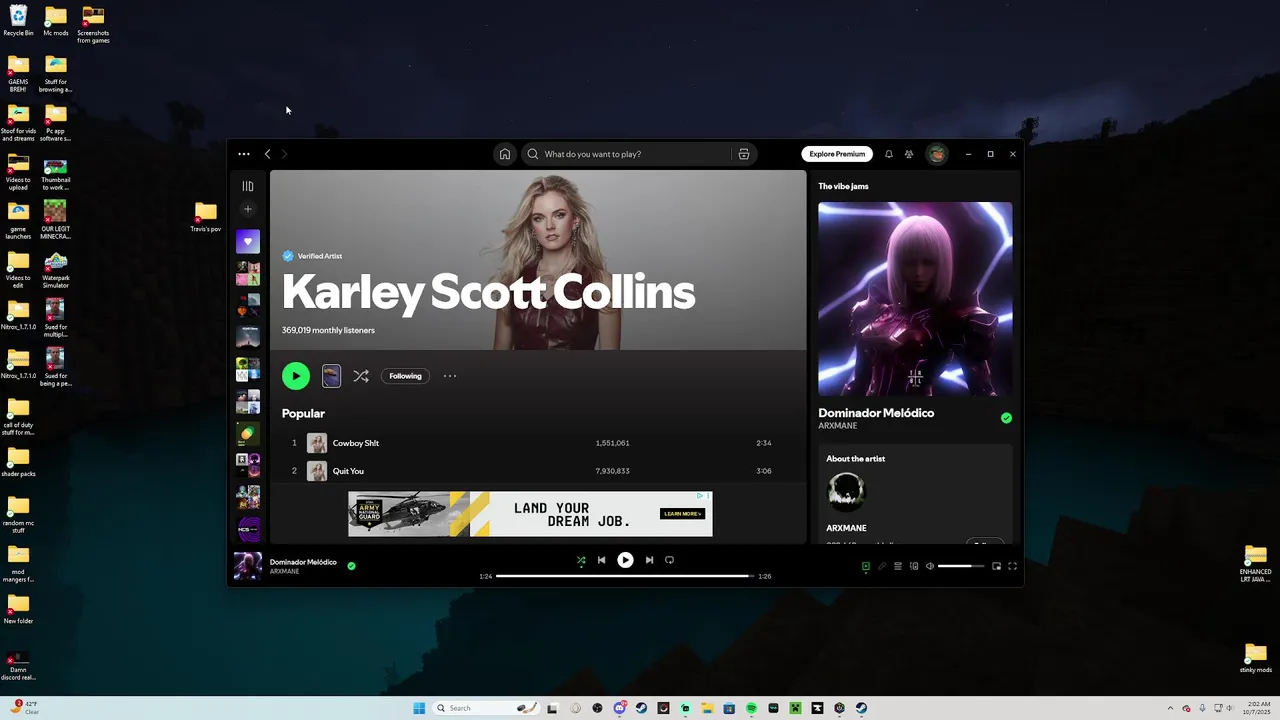Click the Verified Artist badge

pyautogui.click(x=313, y=256)
